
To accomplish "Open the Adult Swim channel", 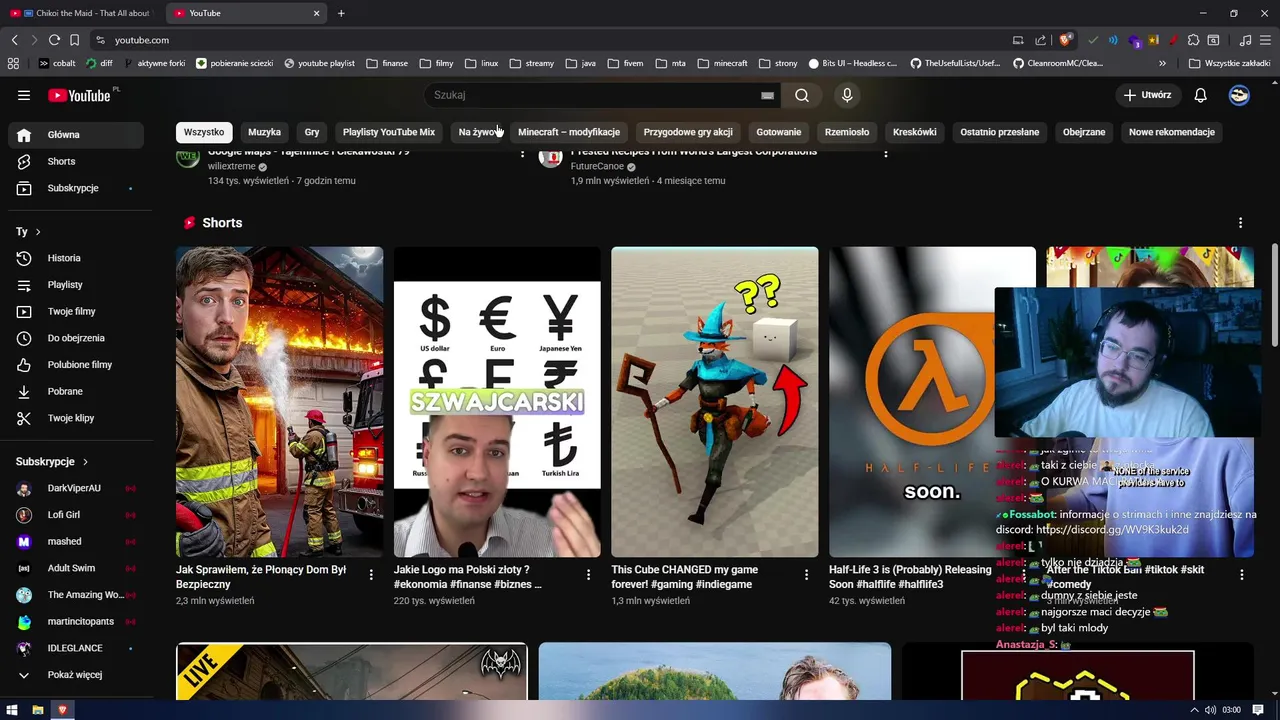I will tap(76, 568).
